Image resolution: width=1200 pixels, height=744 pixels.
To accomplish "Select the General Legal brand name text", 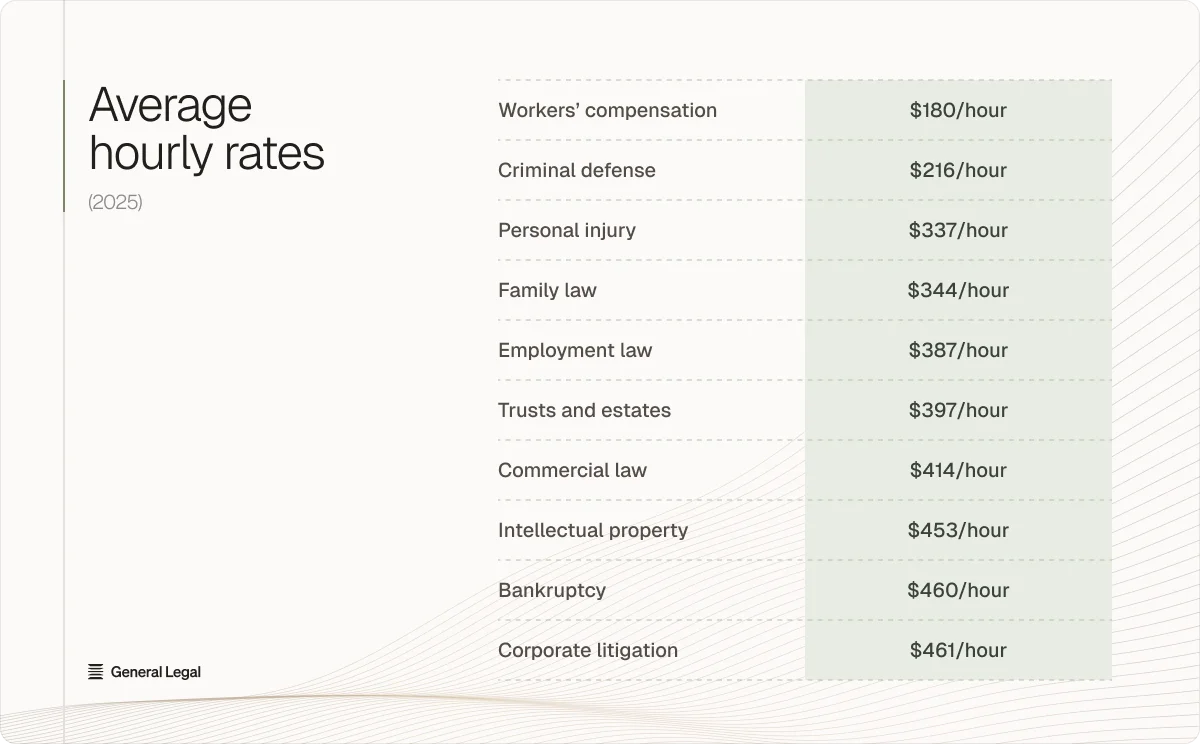I will click(156, 672).
